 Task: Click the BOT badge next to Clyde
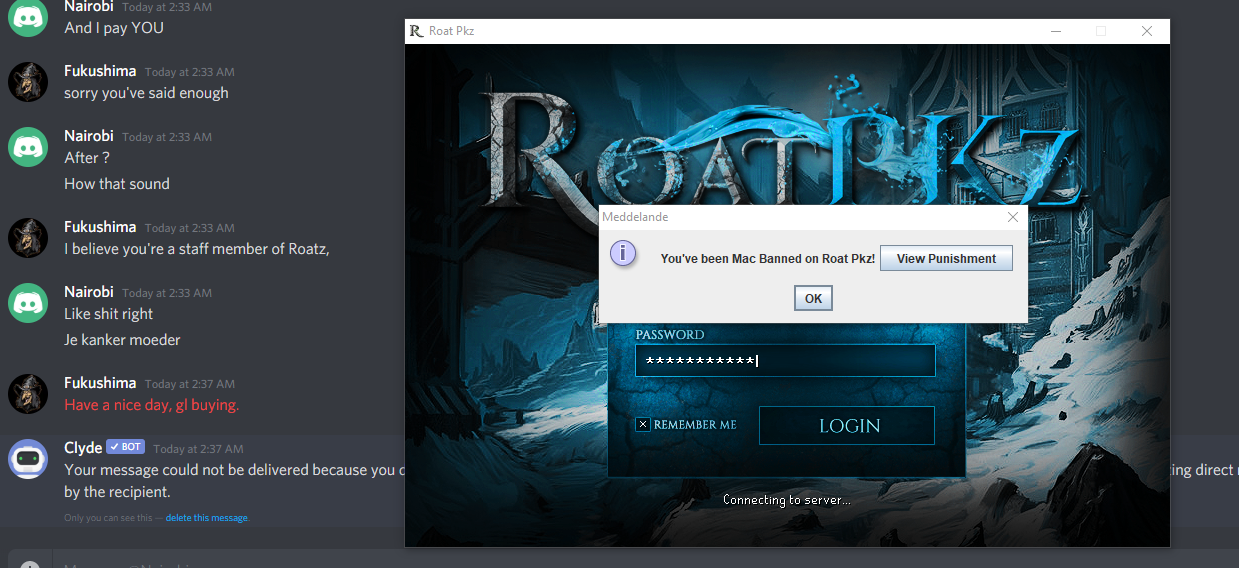tap(126, 447)
